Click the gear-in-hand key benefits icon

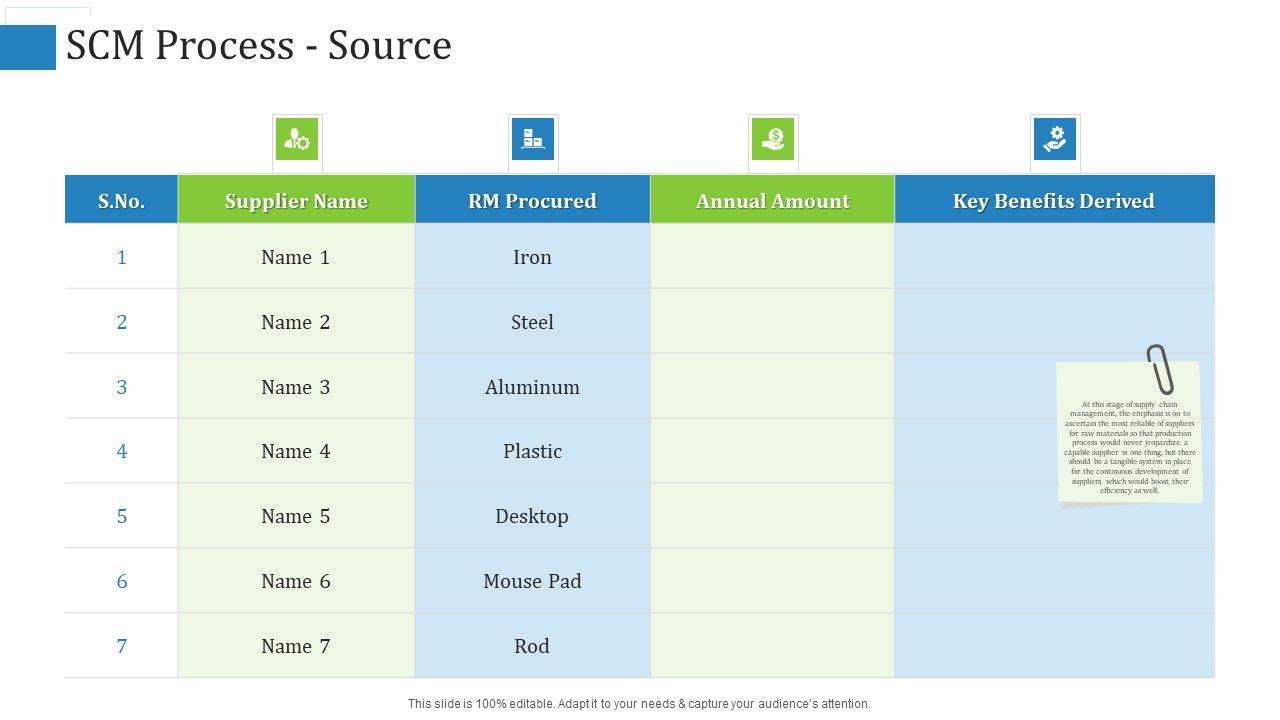1055,139
